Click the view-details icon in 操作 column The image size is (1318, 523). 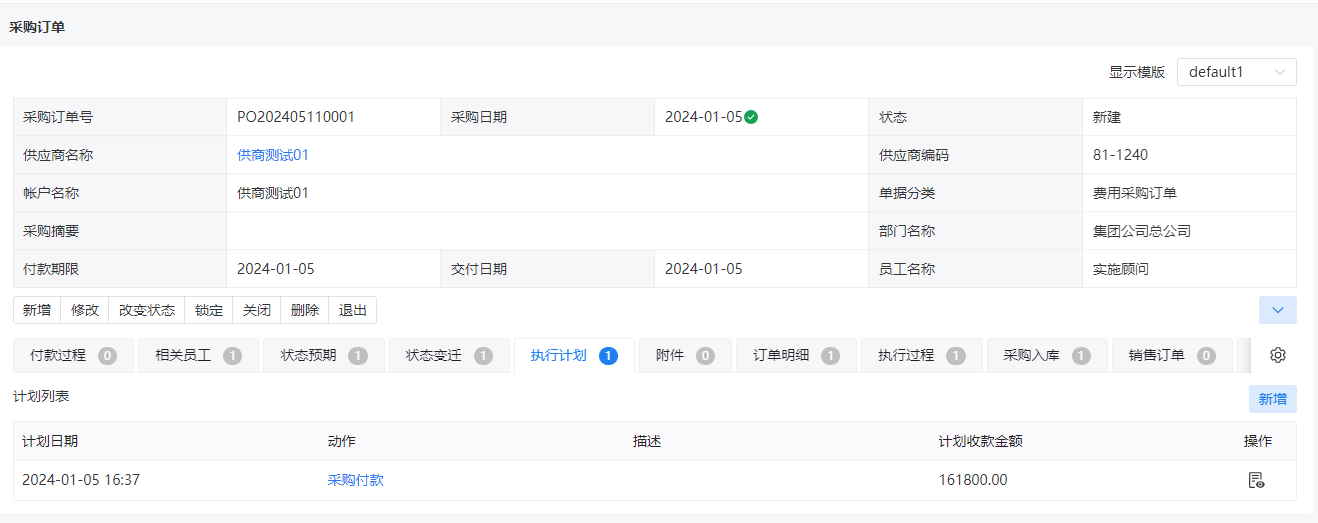click(1257, 480)
